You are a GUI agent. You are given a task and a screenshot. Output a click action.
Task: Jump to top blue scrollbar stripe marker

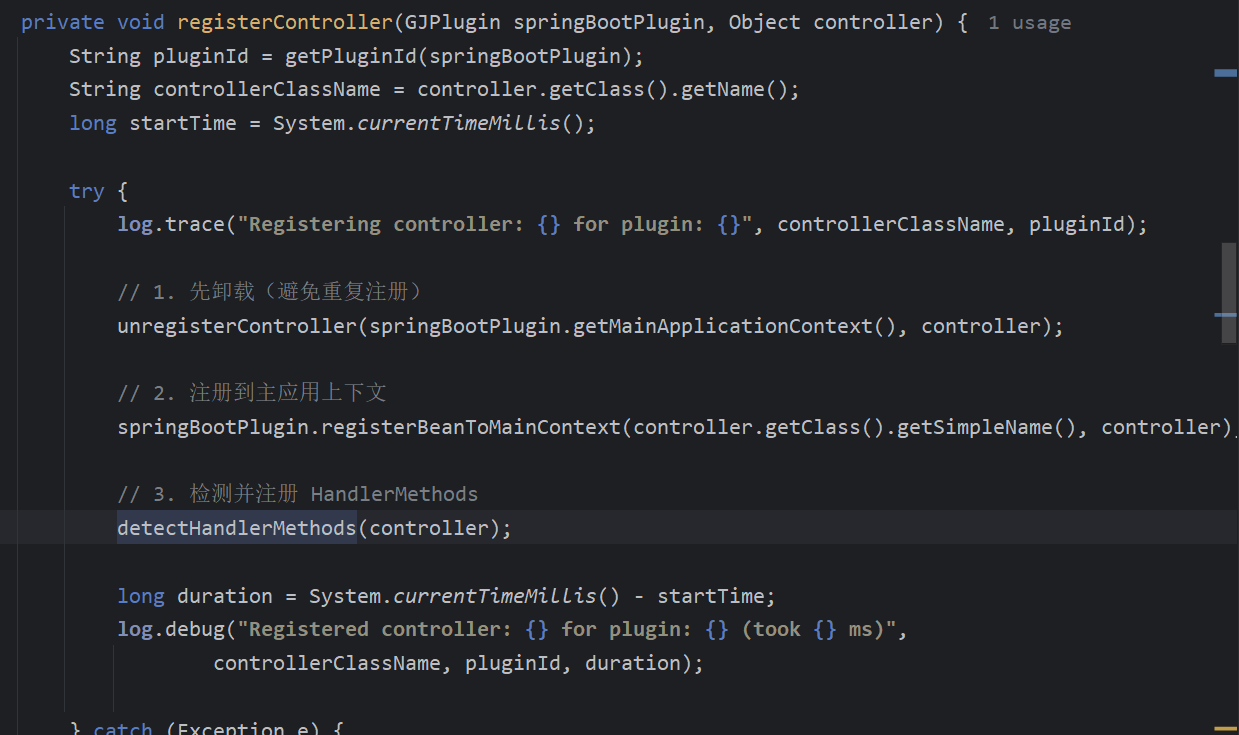(1226, 73)
